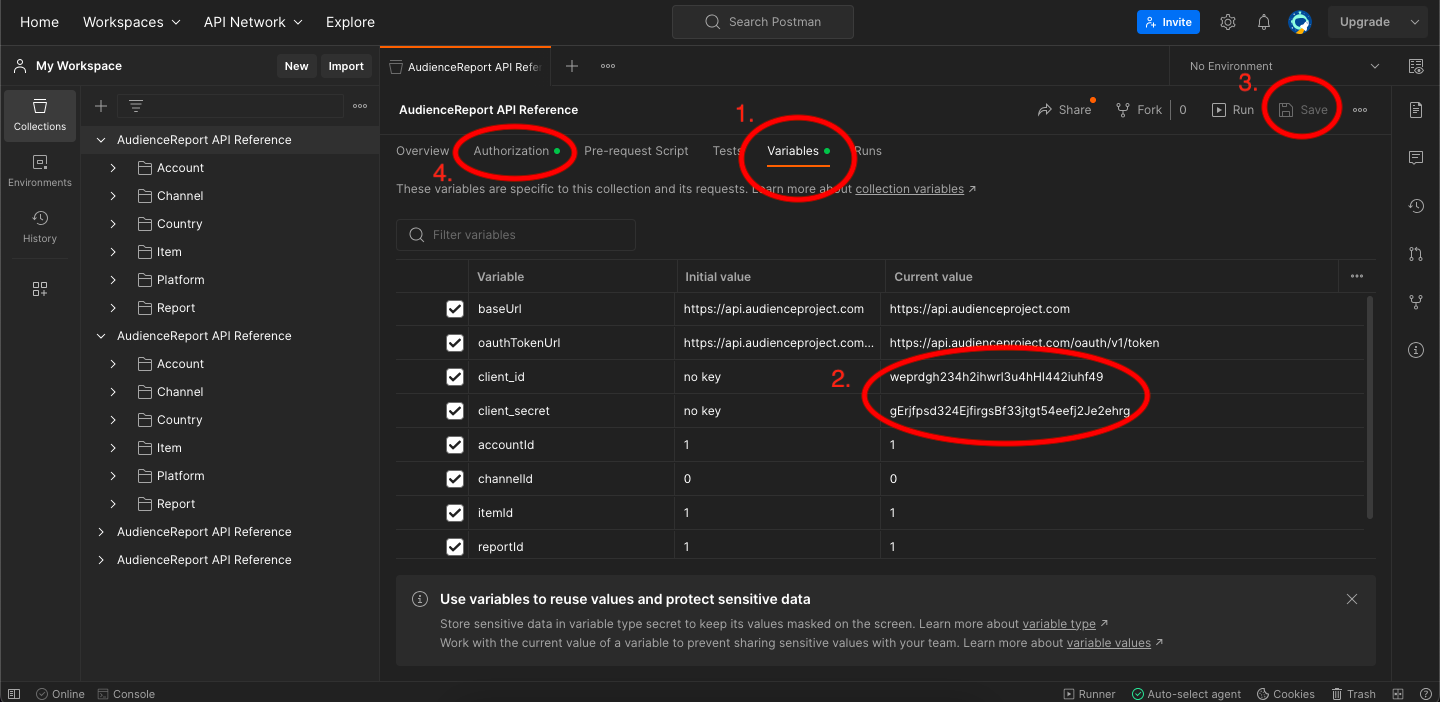Click the plus icon to create new collection
This screenshot has width=1440, height=702.
pyautogui.click(x=101, y=106)
